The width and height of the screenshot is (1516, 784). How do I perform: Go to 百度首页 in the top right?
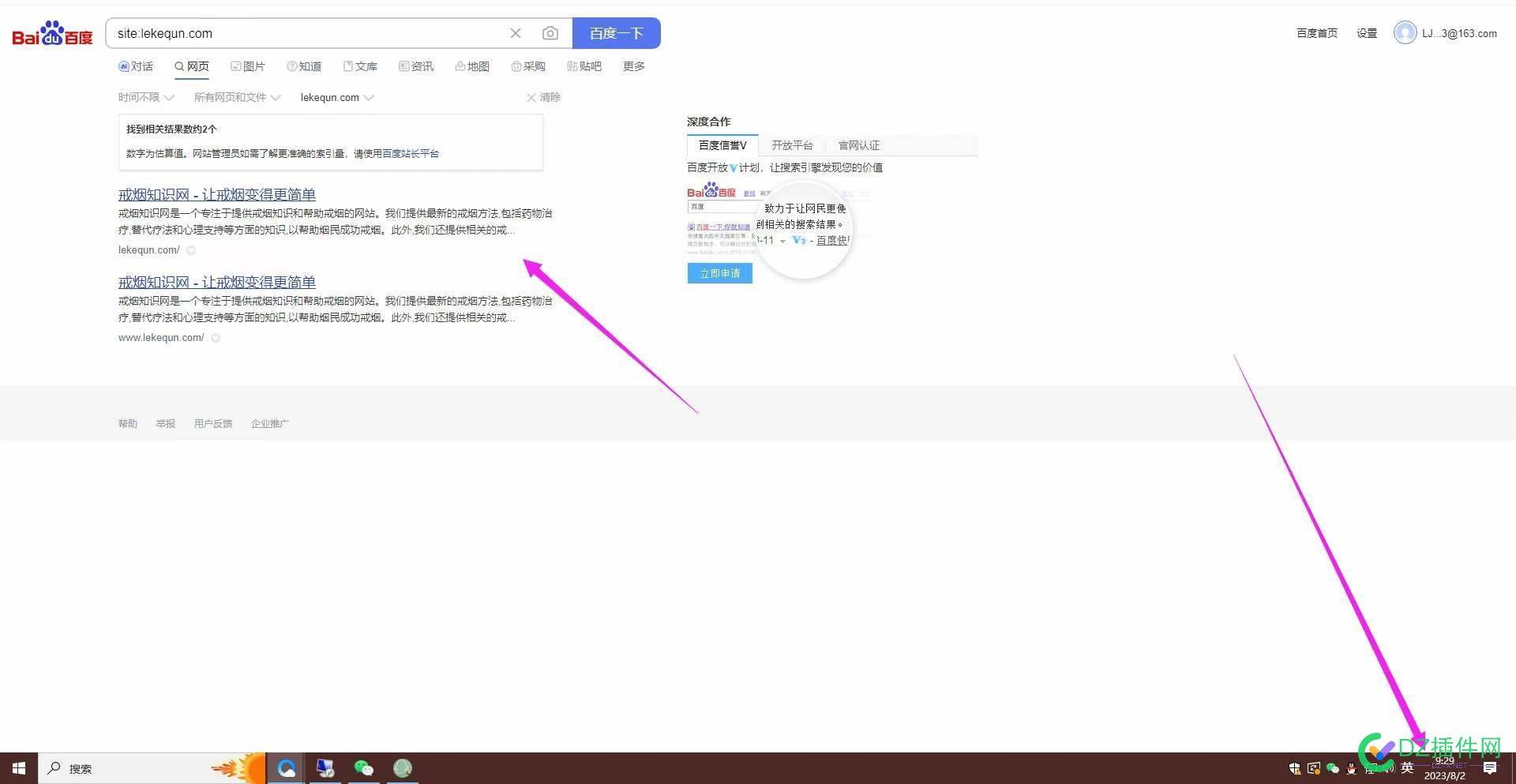coord(1317,33)
